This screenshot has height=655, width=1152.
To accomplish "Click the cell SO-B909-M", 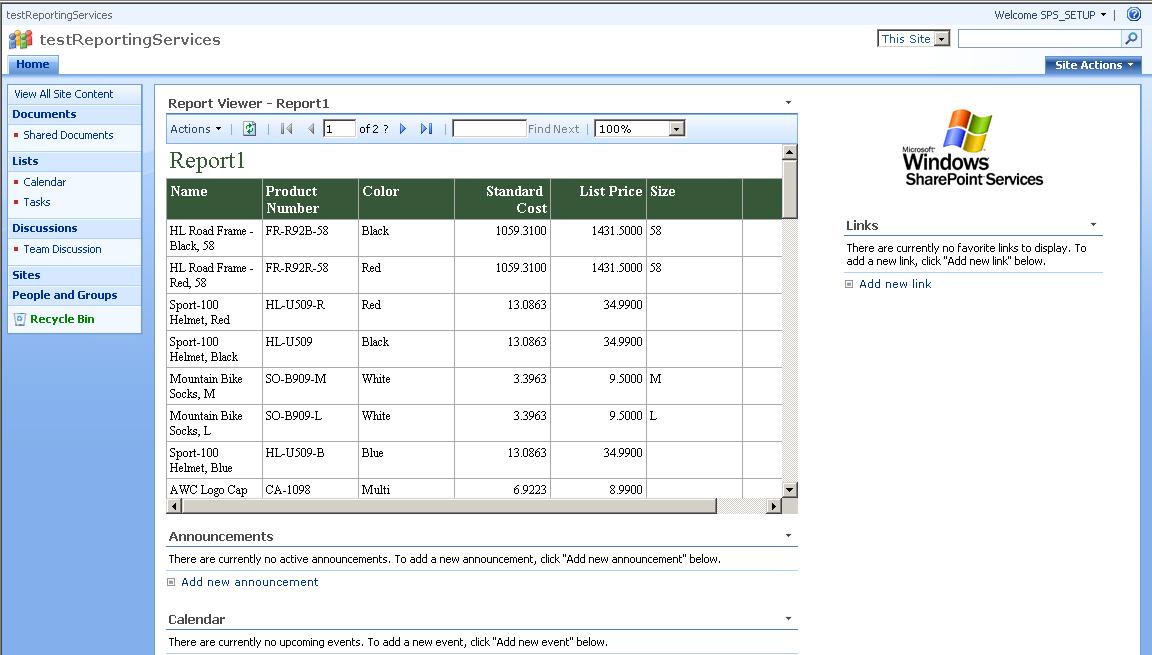I will click(310, 386).
